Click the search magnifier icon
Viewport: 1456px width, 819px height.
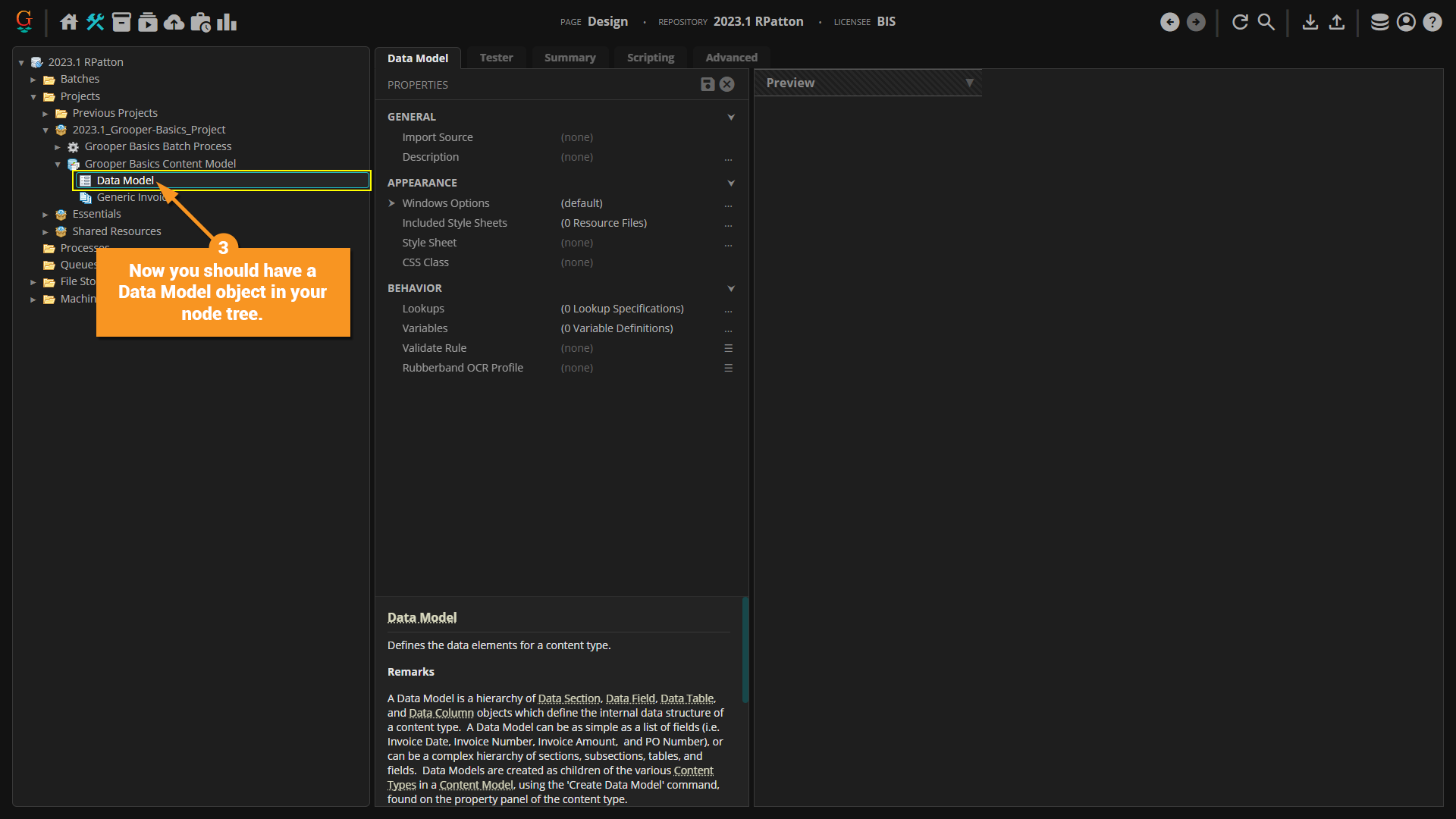tap(1266, 22)
